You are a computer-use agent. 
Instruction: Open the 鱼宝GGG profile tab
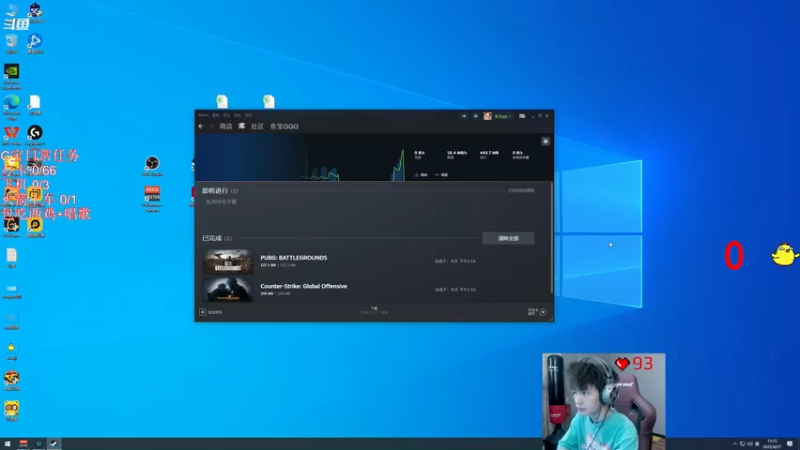click(x=284, y=126)
